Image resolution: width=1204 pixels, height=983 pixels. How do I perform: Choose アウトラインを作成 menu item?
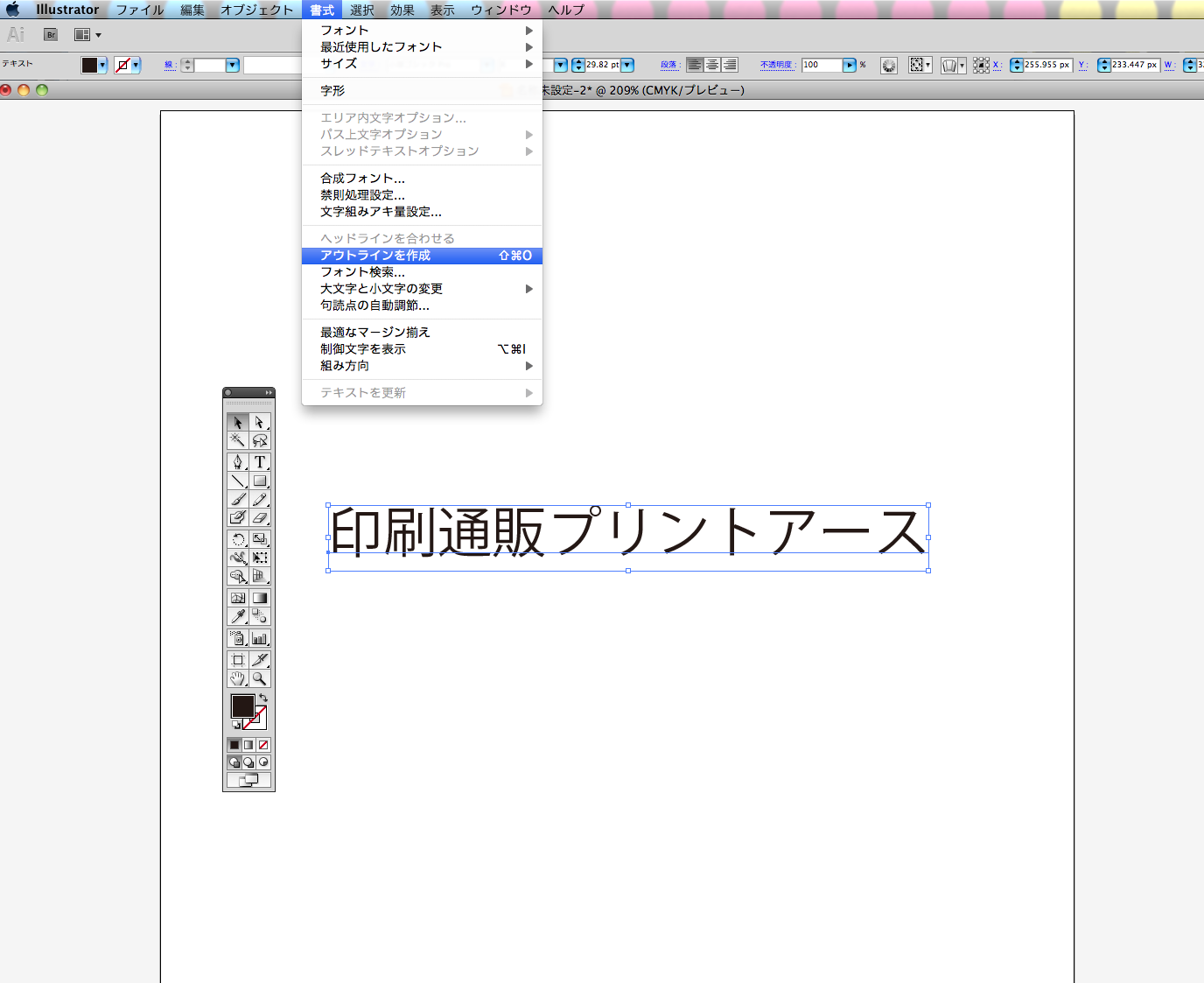click(x=422, y=256)
